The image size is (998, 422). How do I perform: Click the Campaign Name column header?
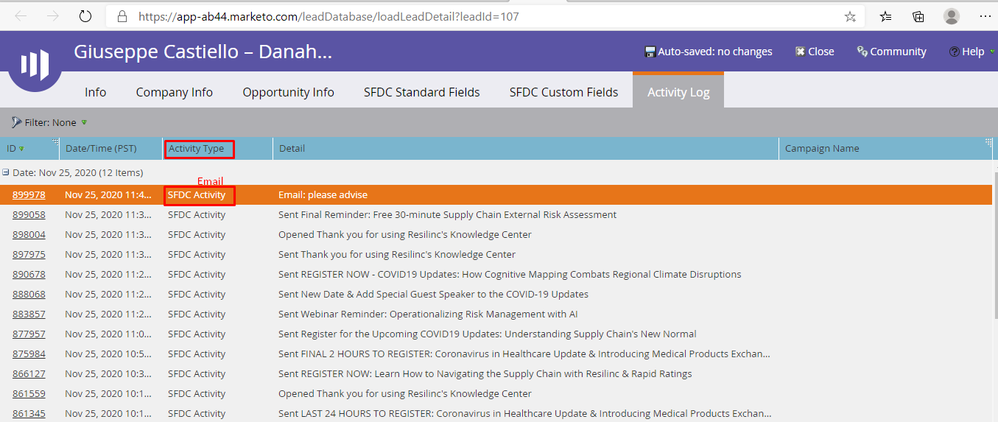point(822,149)
